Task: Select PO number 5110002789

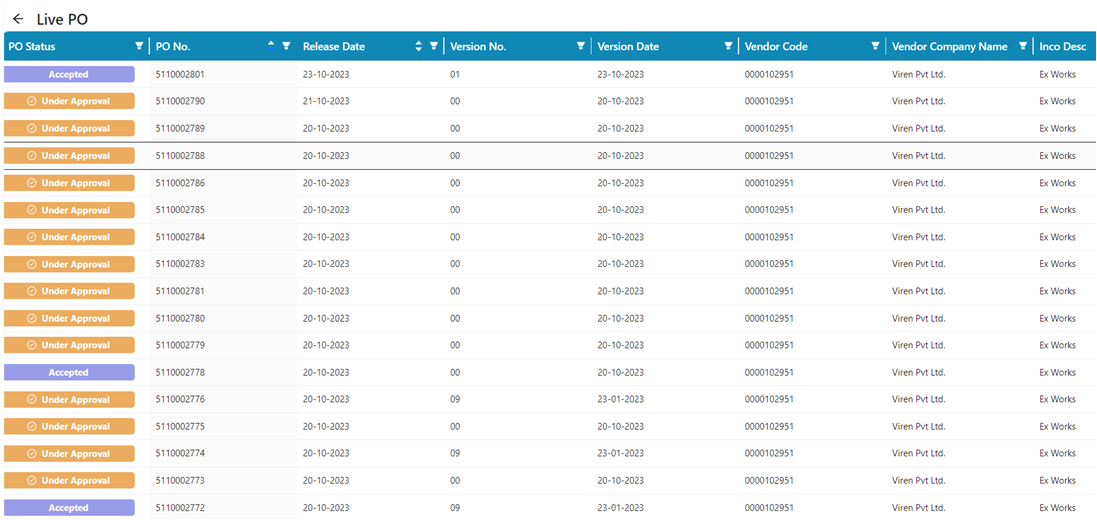Action: [x=181, y=129]
